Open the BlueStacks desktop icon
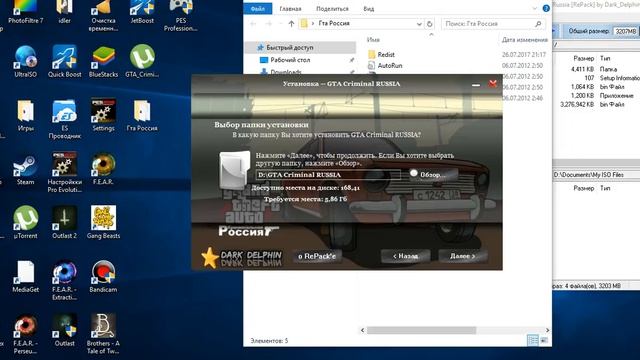640x360 pixels. [x=103, y=61]
